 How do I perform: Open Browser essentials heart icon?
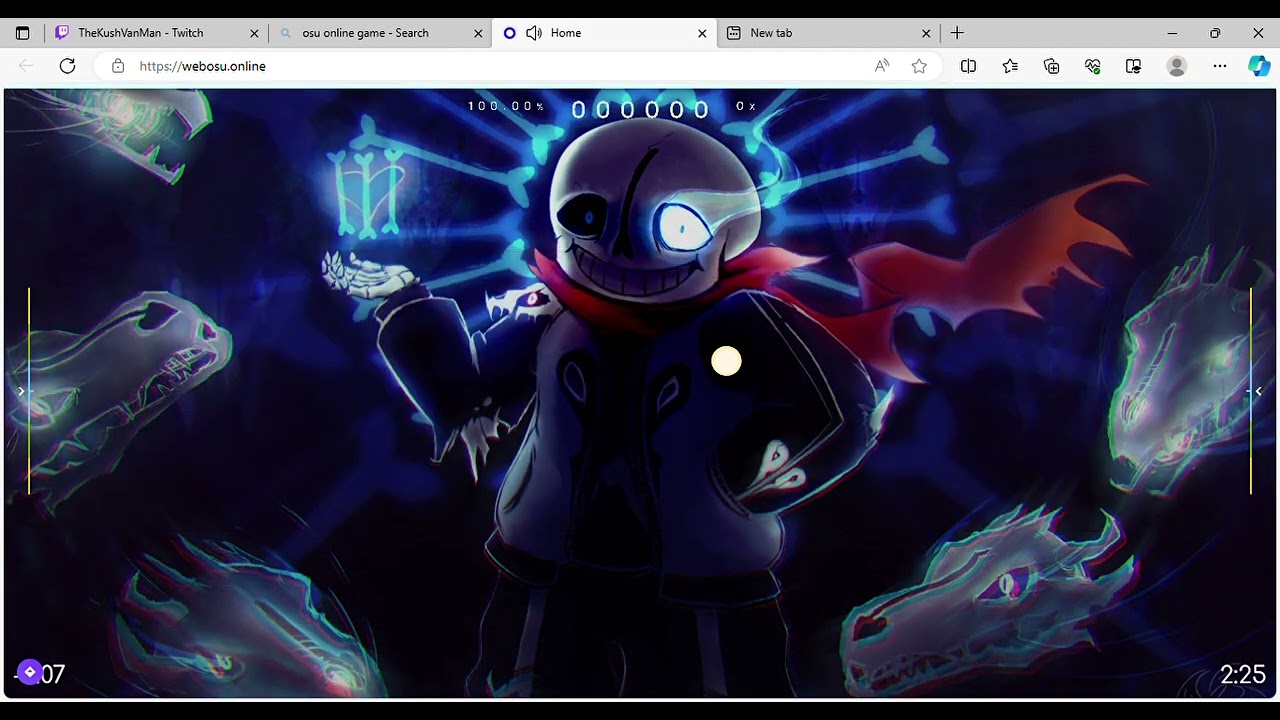point(1092,66)
